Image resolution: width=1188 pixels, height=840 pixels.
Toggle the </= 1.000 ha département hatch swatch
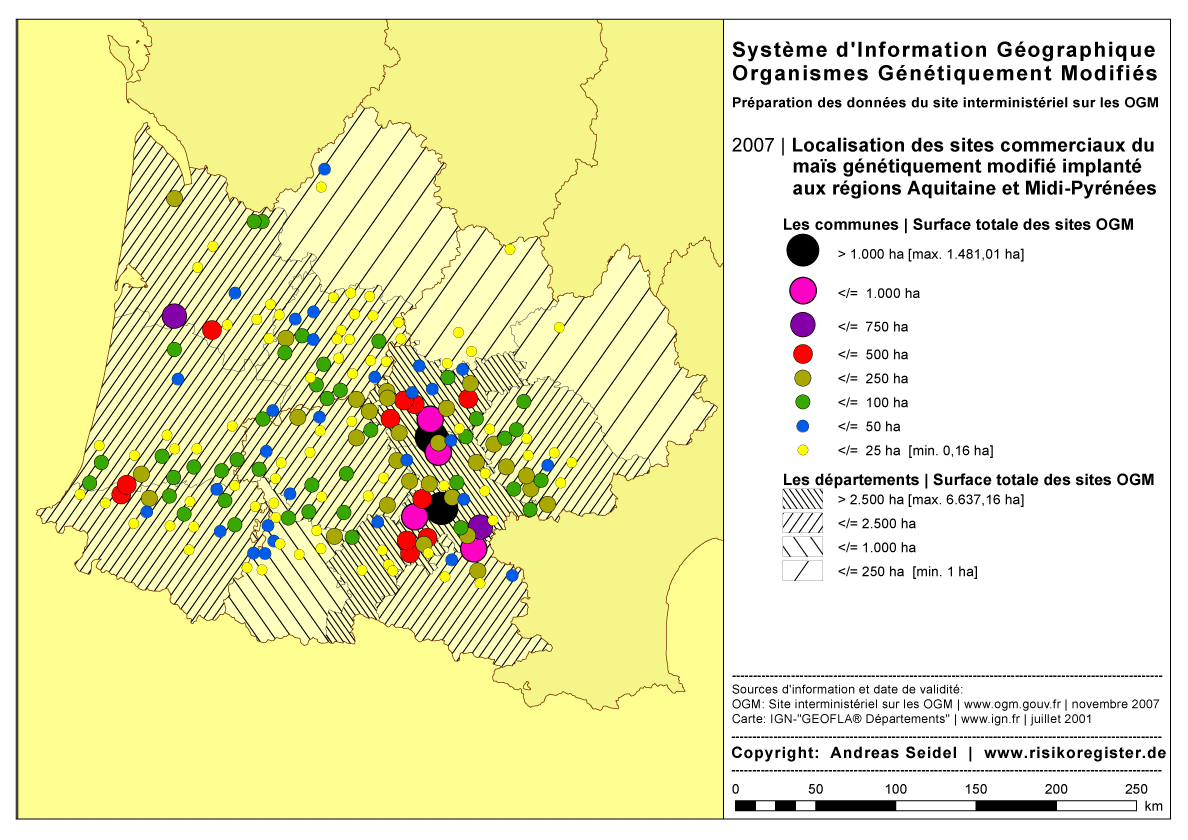(800, 548)
